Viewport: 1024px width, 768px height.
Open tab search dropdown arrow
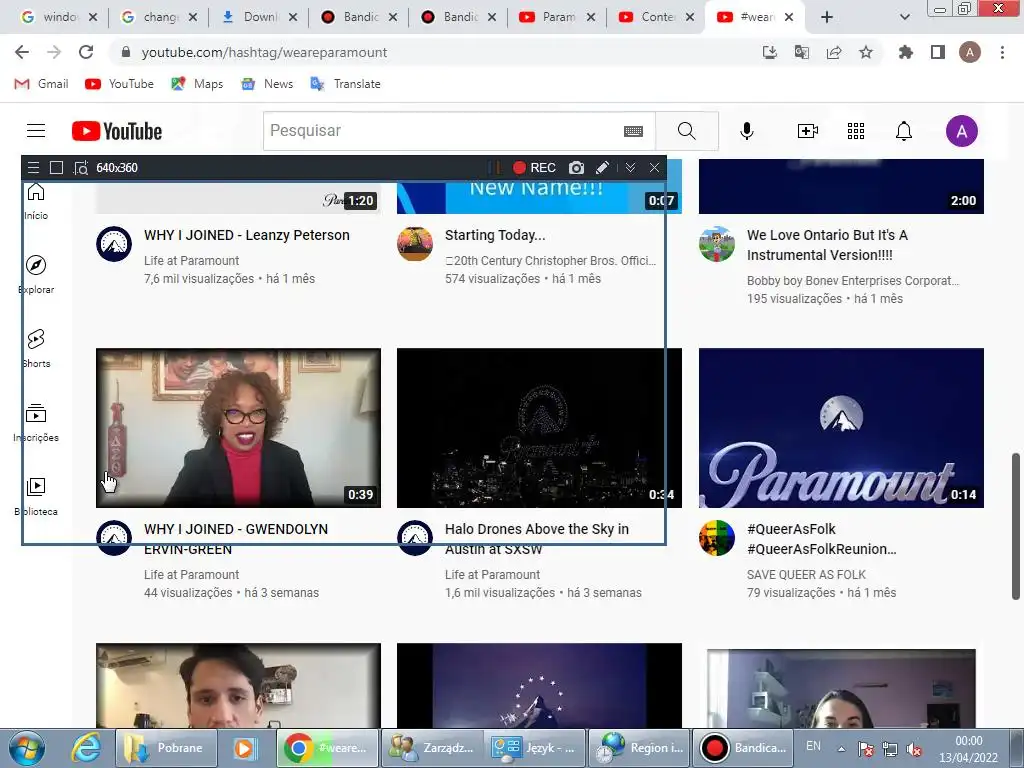(x=904, y=18)
